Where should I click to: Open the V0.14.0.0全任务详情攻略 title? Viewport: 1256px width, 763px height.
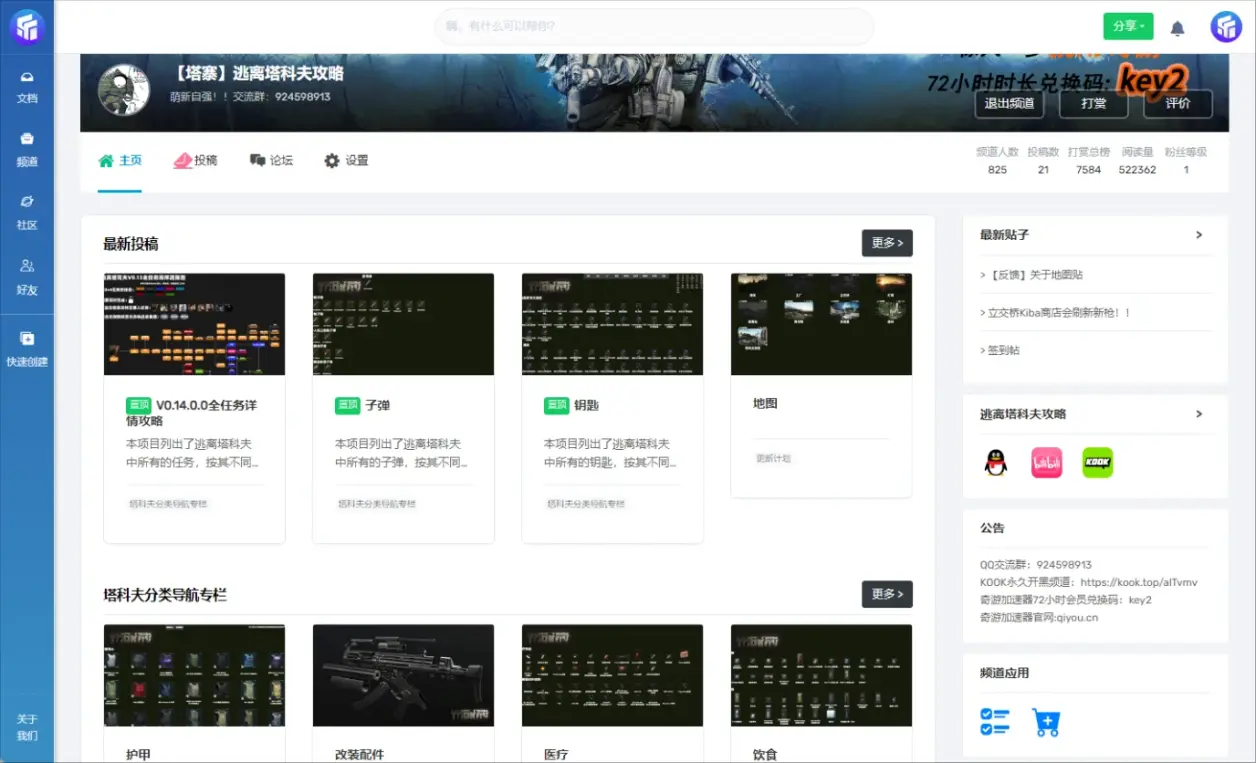192,413
